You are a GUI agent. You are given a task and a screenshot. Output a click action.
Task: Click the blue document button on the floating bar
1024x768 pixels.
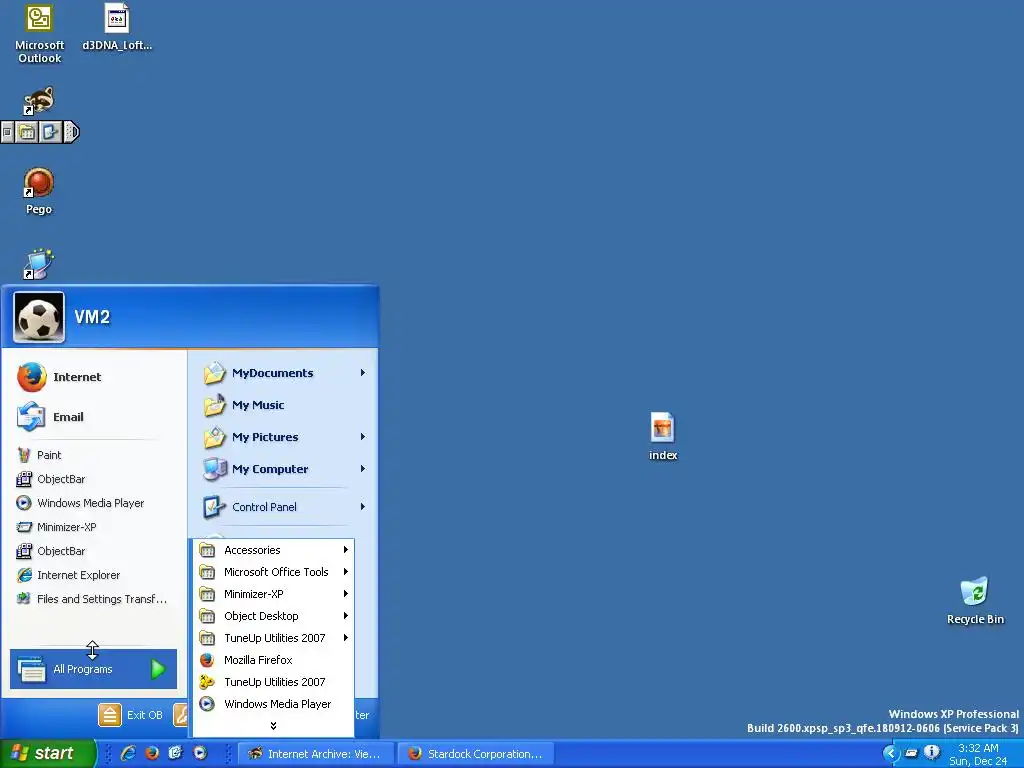tap(50, 133)
